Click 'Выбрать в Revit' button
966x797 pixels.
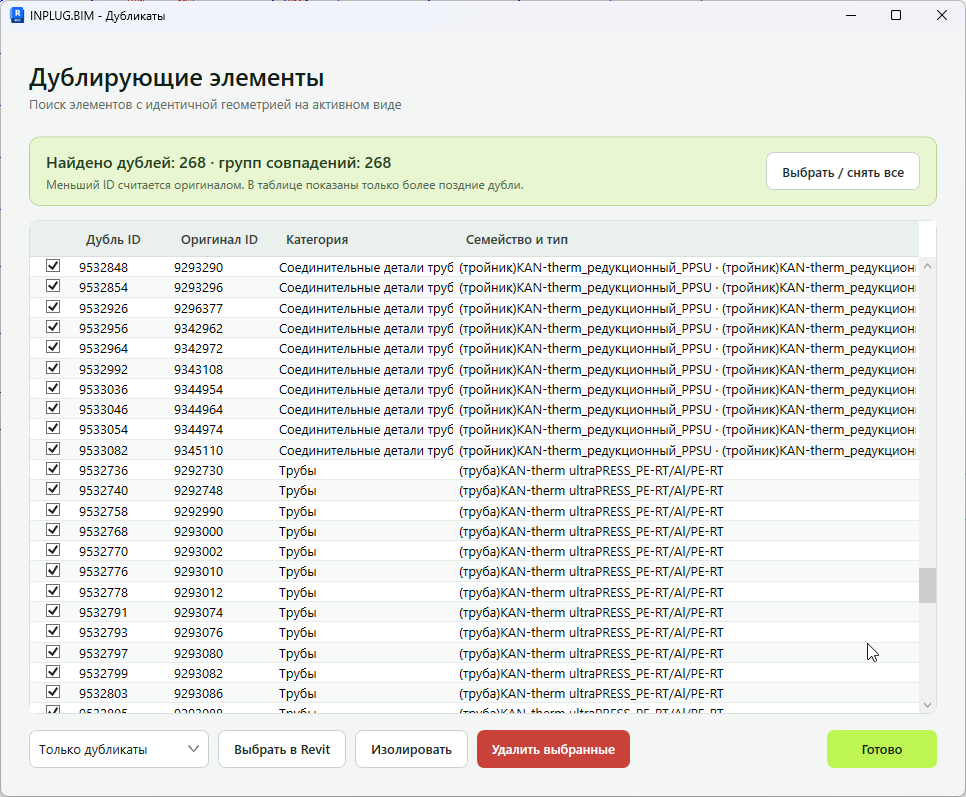(x=282, y=749)
